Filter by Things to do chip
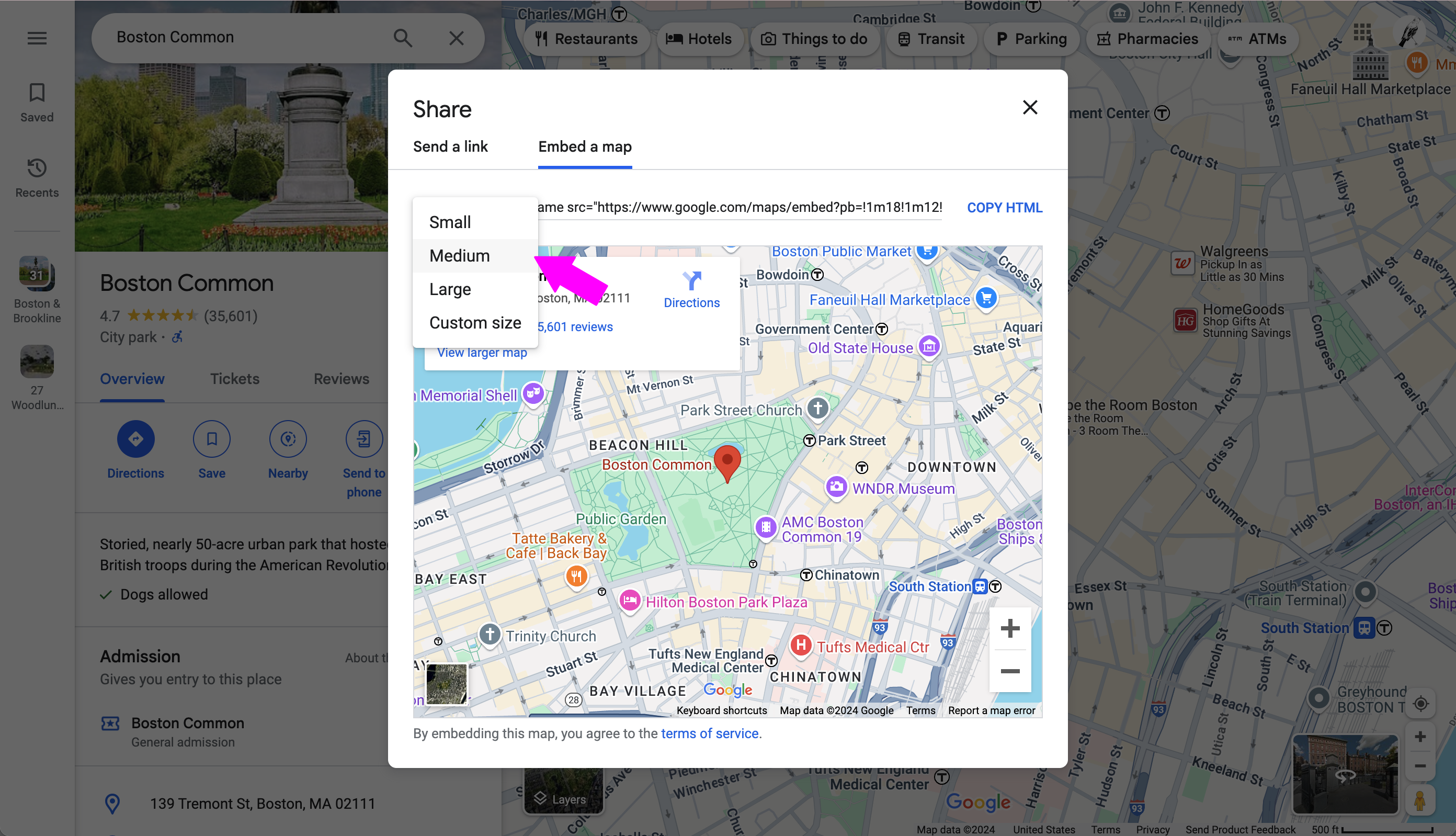1456x836 pixels. pyautogui.click(x=814, y=39)
